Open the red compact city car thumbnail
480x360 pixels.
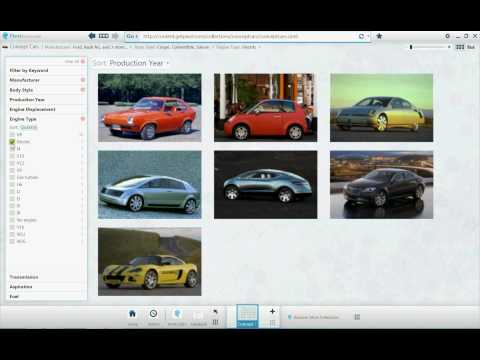tap(266, 108)
